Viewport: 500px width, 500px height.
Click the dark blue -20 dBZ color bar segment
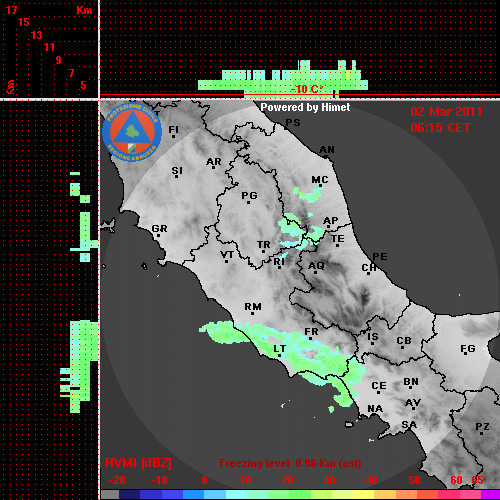(129, 495)
